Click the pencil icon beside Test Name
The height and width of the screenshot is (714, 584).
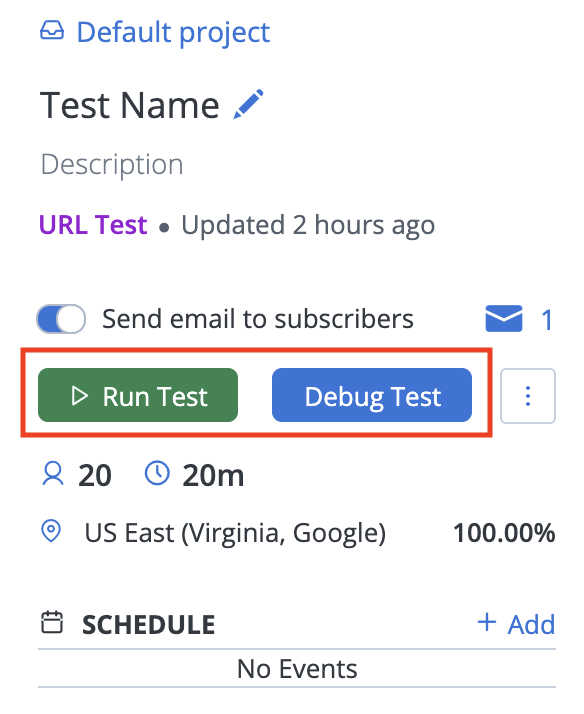(x=248, y=104)
